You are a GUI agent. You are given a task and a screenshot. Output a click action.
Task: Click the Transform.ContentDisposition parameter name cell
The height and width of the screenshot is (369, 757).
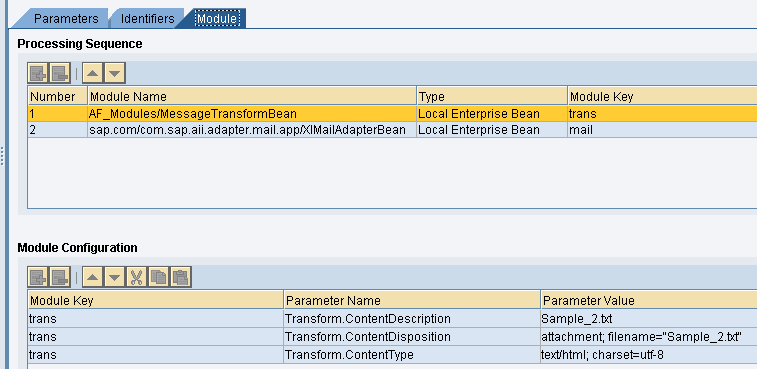click(412, 337)
